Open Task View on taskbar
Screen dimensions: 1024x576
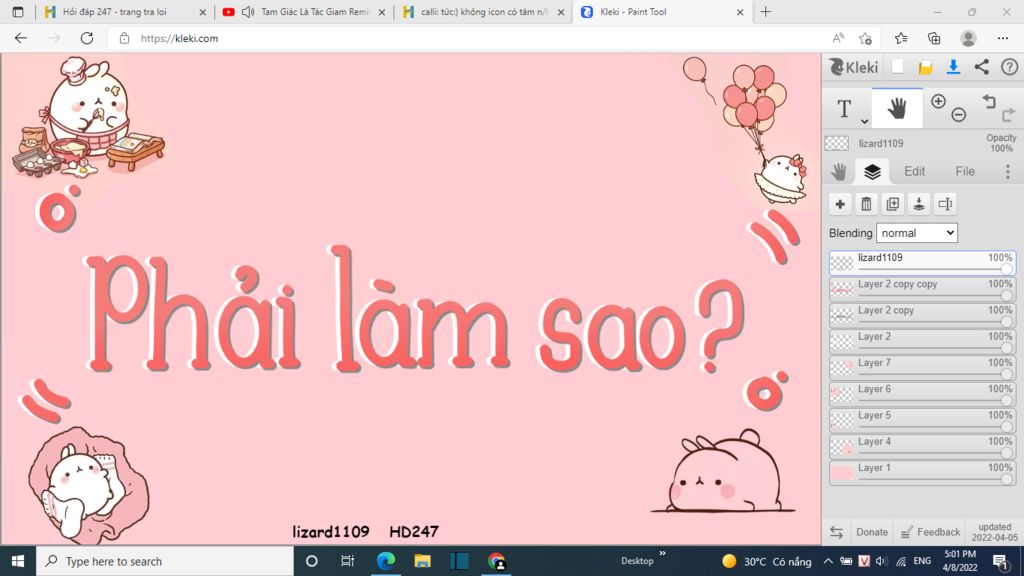347,561
